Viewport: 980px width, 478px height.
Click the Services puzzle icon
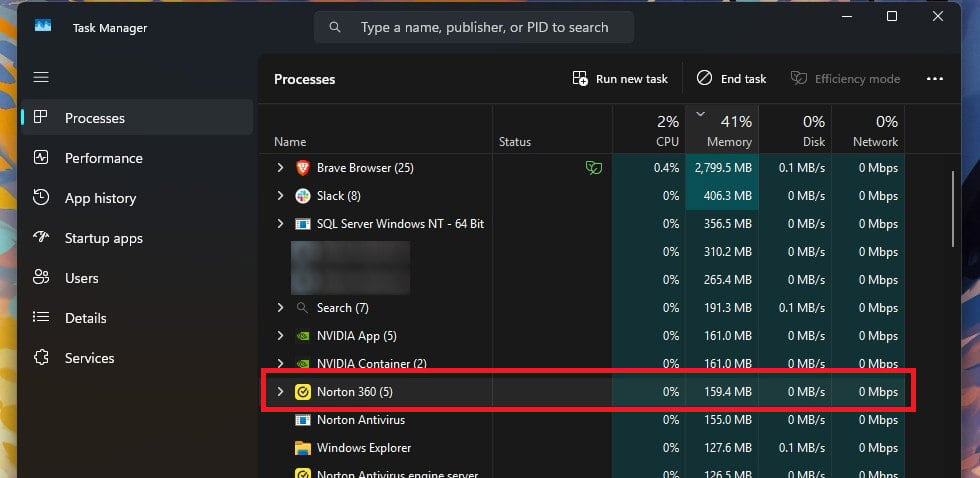click(41, 357)
